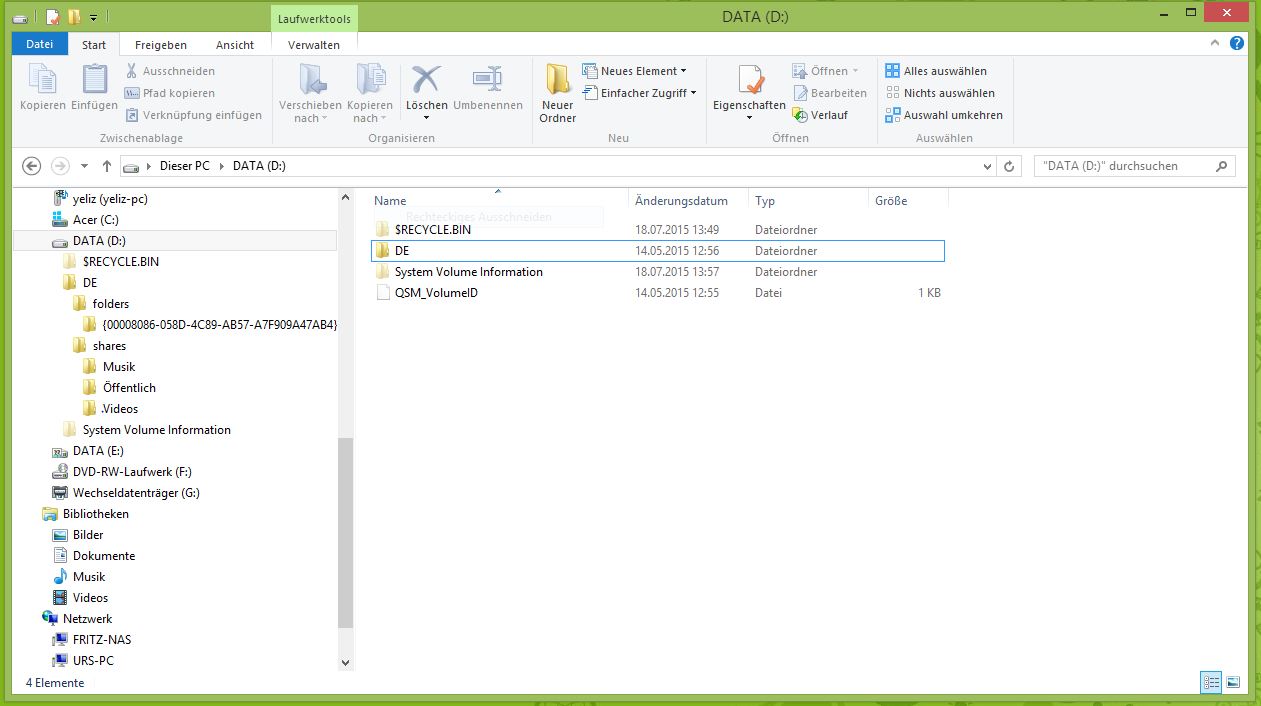Screen dimensions: 1261x706
Task: Switch to the Ansicht ribbon tab
Action: pos(235,45)
